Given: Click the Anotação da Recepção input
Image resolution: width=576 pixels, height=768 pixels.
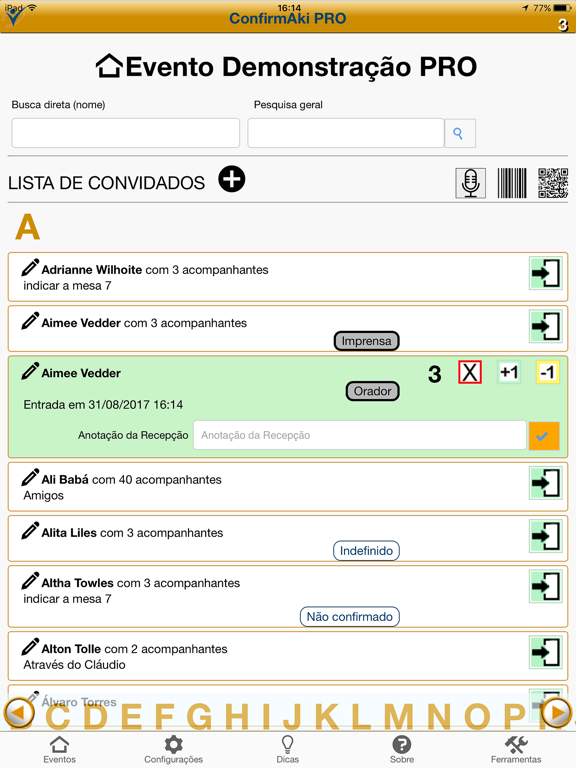Looking at the screenshot, I should point(360,435).
